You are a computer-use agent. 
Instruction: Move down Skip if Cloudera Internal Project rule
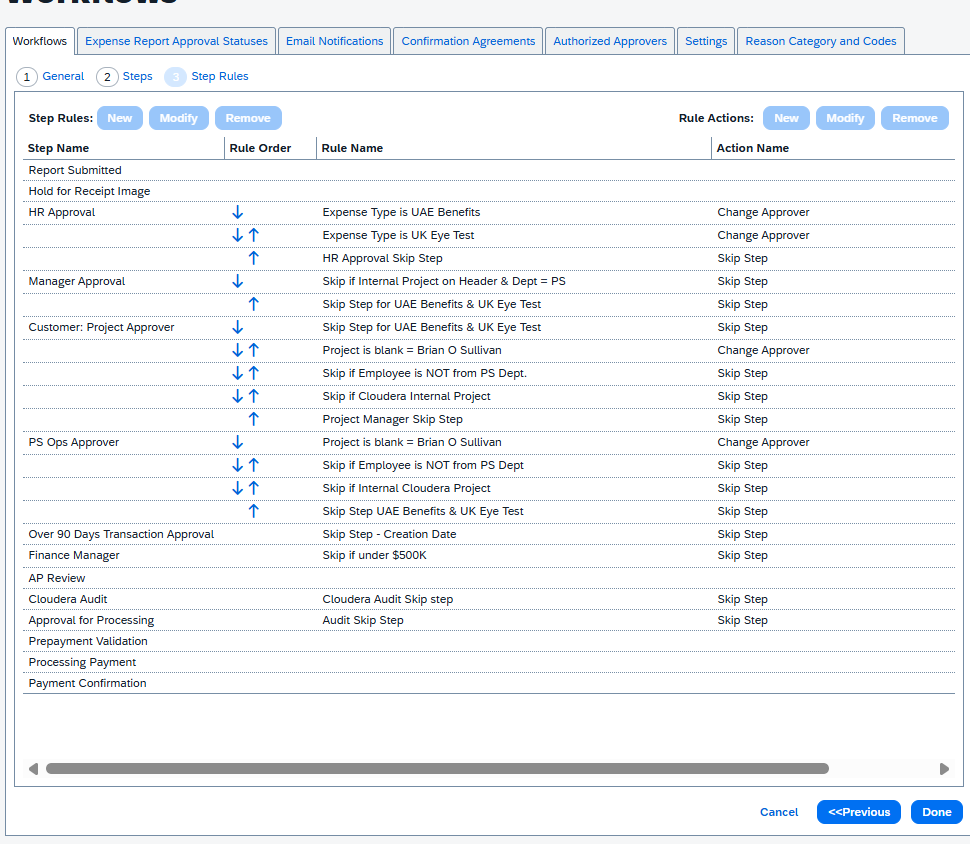tap(238, 396)
